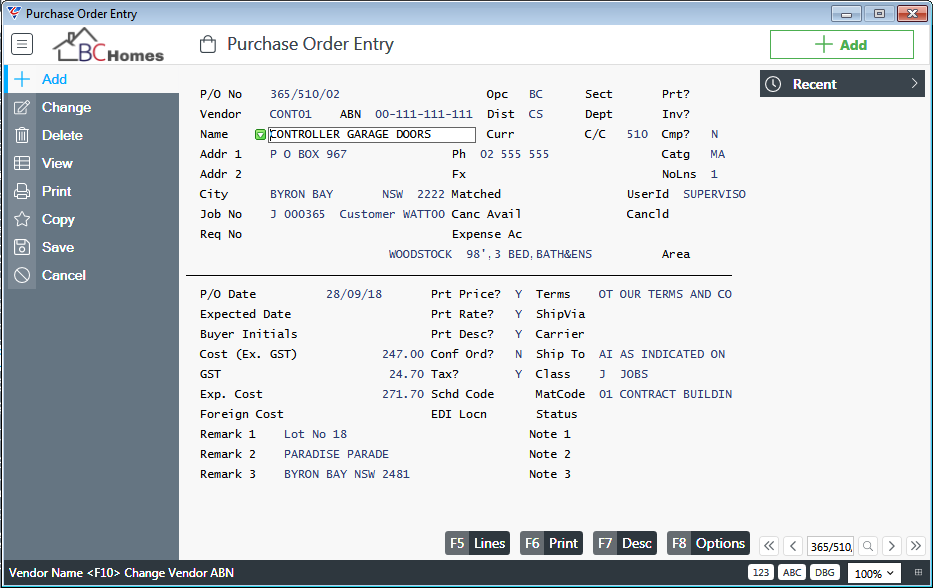Jump to last record arrow
The height and width of the screenshot is (588, 933).
pos(916,546)
